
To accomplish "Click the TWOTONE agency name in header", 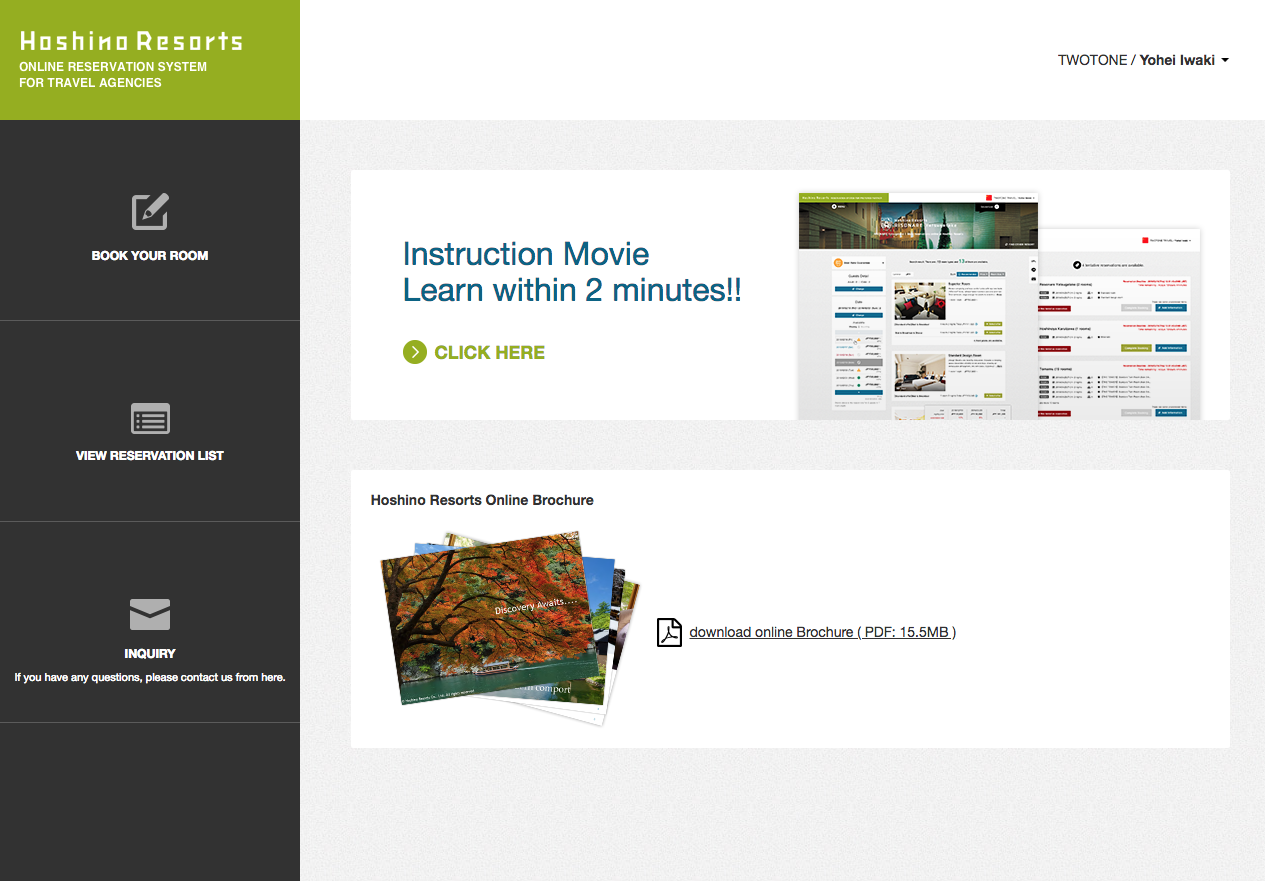I will click(x=1092, y=60).
